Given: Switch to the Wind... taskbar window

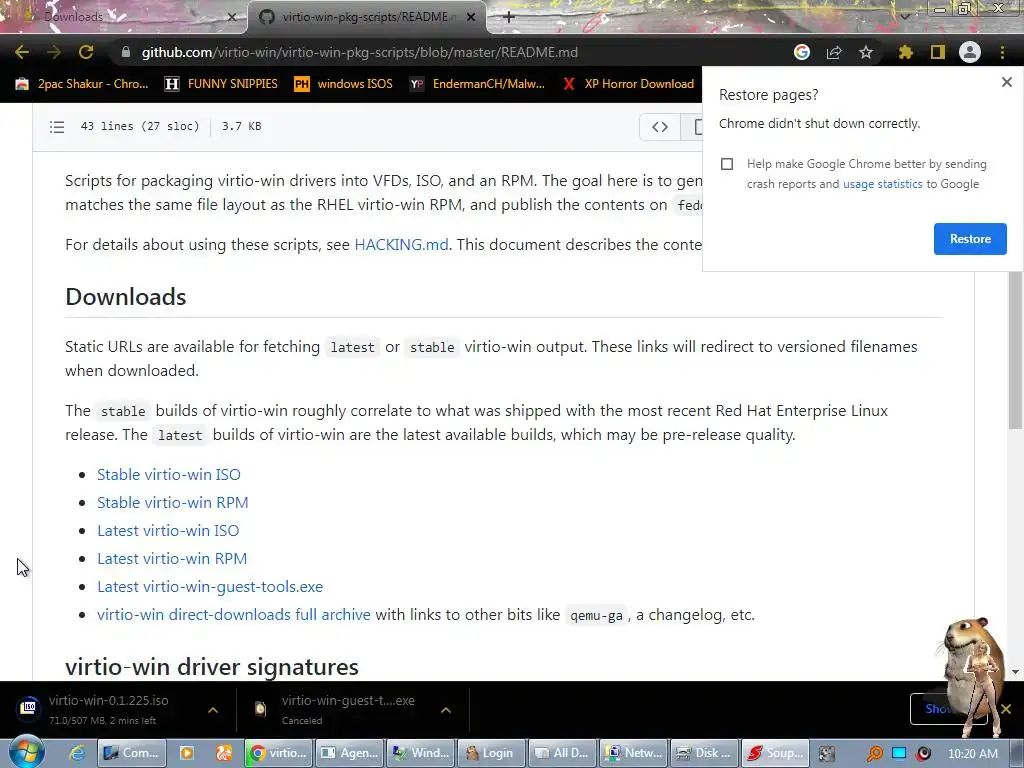Looking at the screenshot, I should 421,753.
